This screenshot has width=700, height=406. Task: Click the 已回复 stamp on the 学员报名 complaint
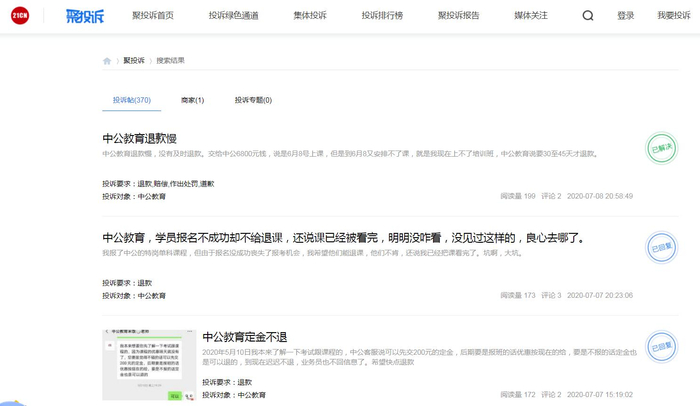click(x=662, y=247)
